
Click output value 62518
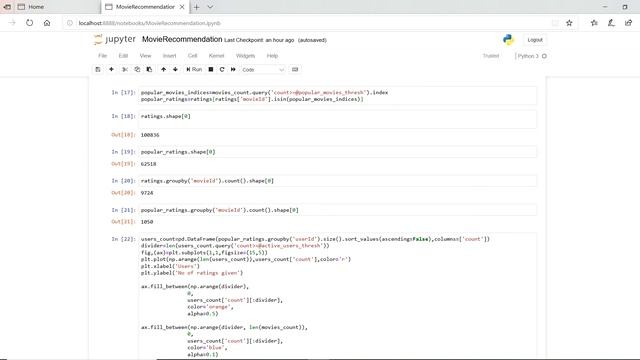coord(148,164)
